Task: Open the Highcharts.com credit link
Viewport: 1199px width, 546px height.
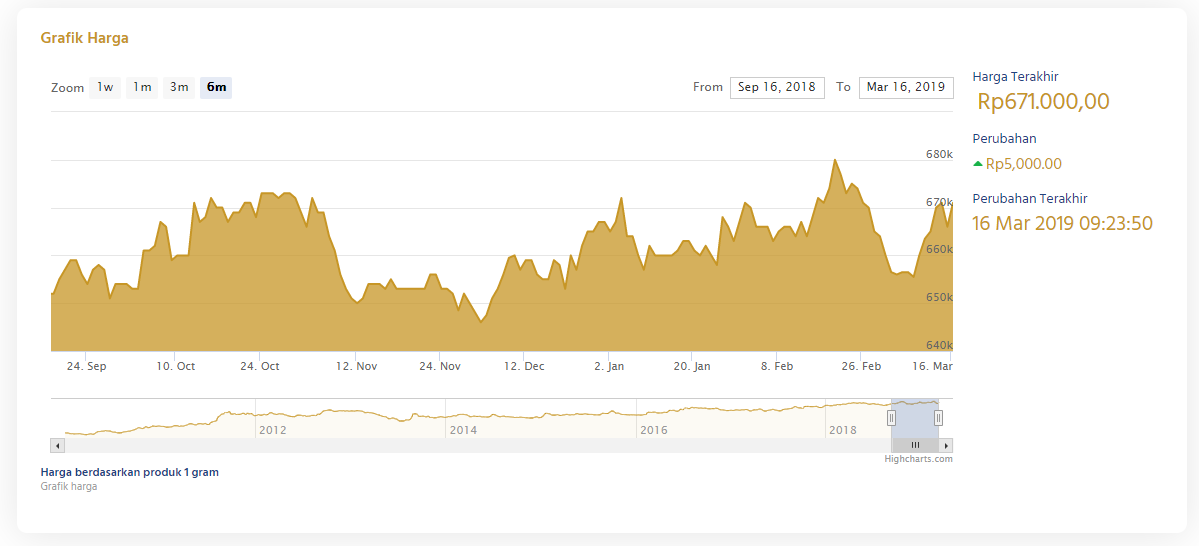Action: click(918, 459)
